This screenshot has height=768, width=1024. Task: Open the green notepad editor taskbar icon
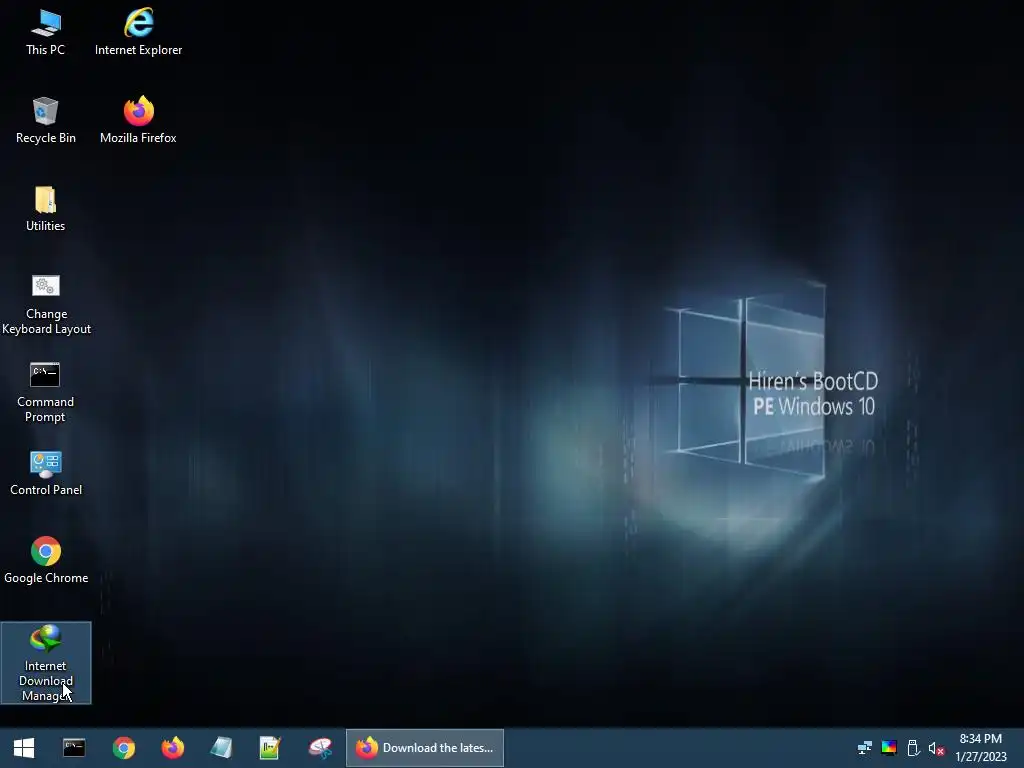pos(270,748)
